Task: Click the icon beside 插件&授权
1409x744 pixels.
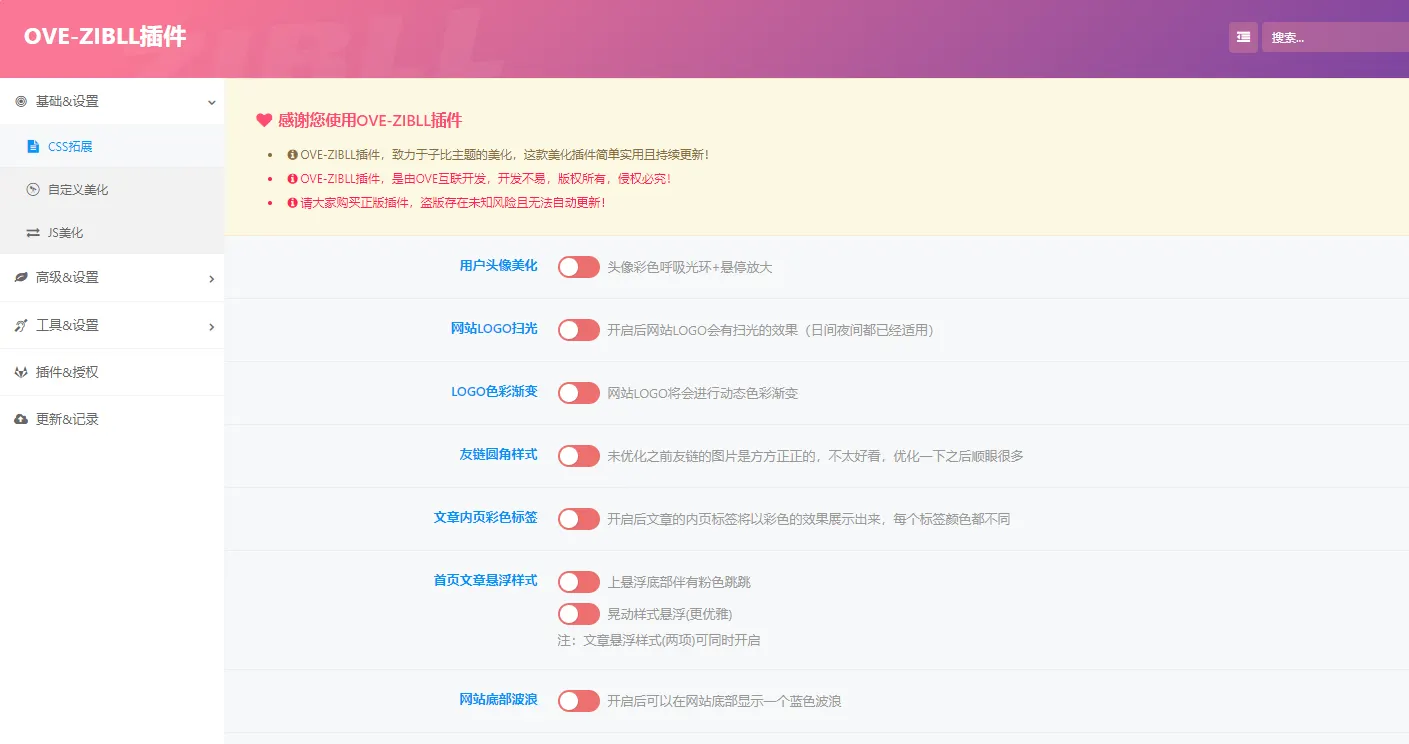Action: click(x=21, y=373)
